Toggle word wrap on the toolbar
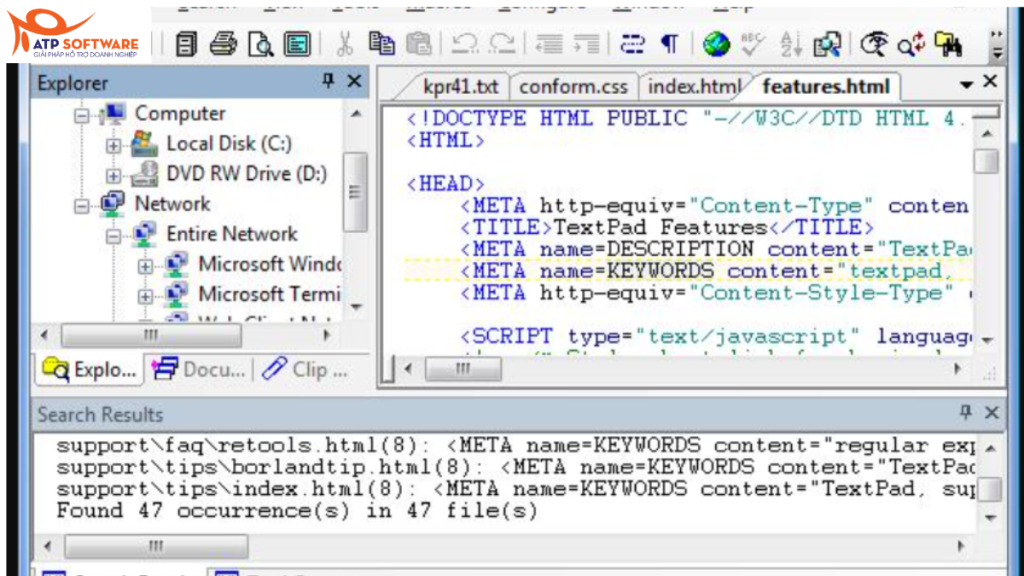This screenshot has width=1024, height=576. [634, 44]
